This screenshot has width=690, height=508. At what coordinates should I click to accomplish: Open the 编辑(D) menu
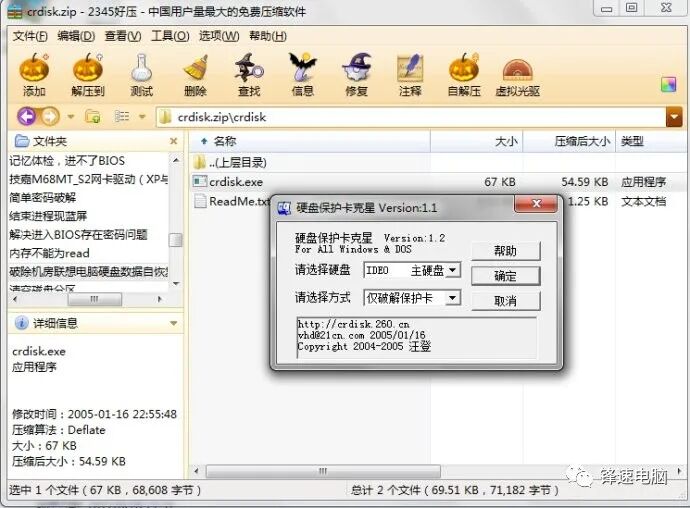(76, 36)
